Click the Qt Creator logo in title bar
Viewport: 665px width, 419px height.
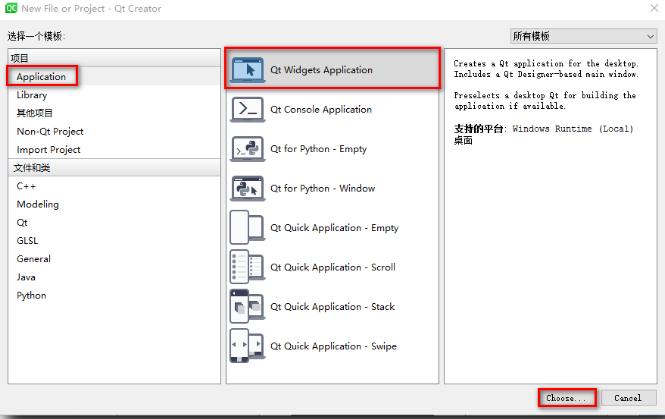[11, 8]
